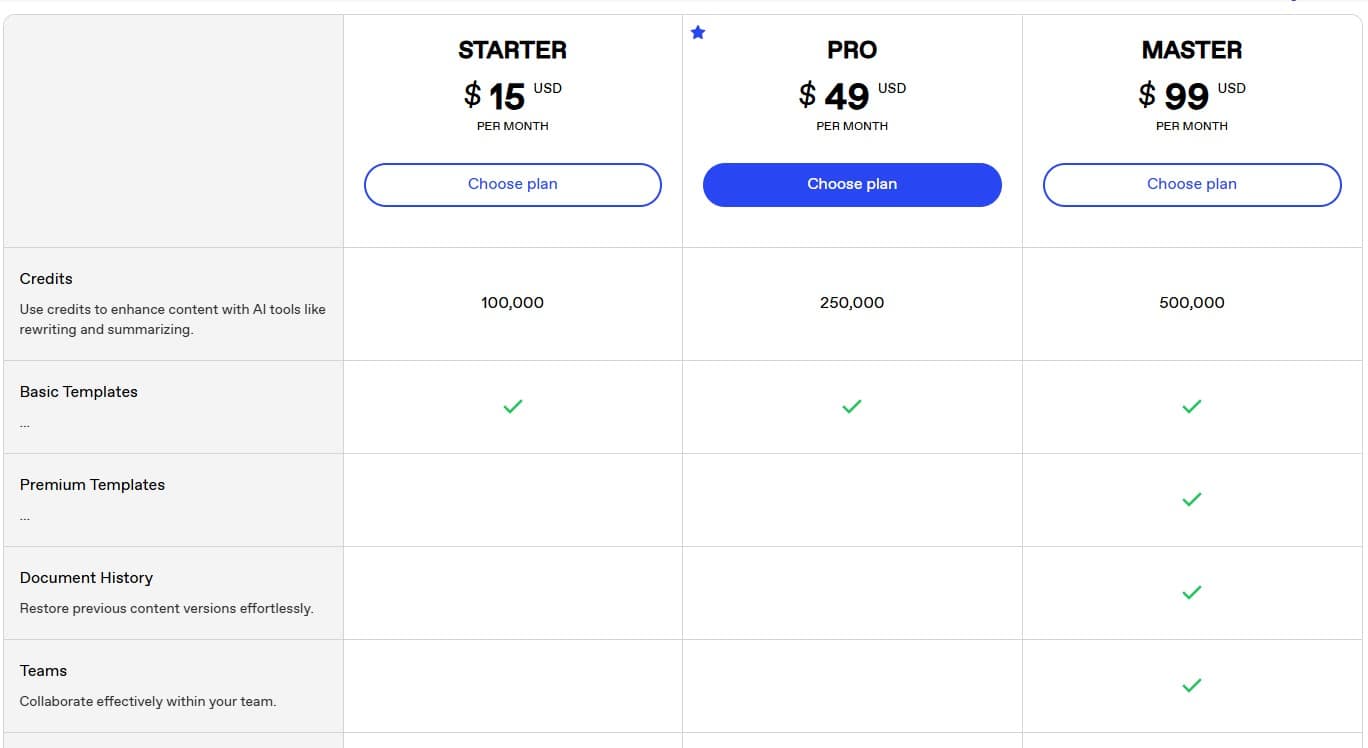This screenshot has width=1368, height=748.
Task: Click Master's Premium Templates checkmark
Action: coord(1191,499)
